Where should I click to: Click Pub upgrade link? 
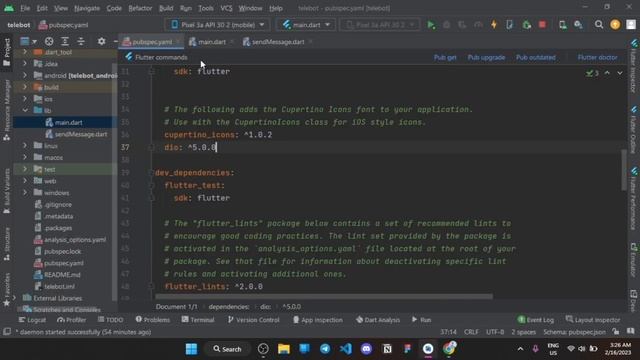(x=486, y=58)
